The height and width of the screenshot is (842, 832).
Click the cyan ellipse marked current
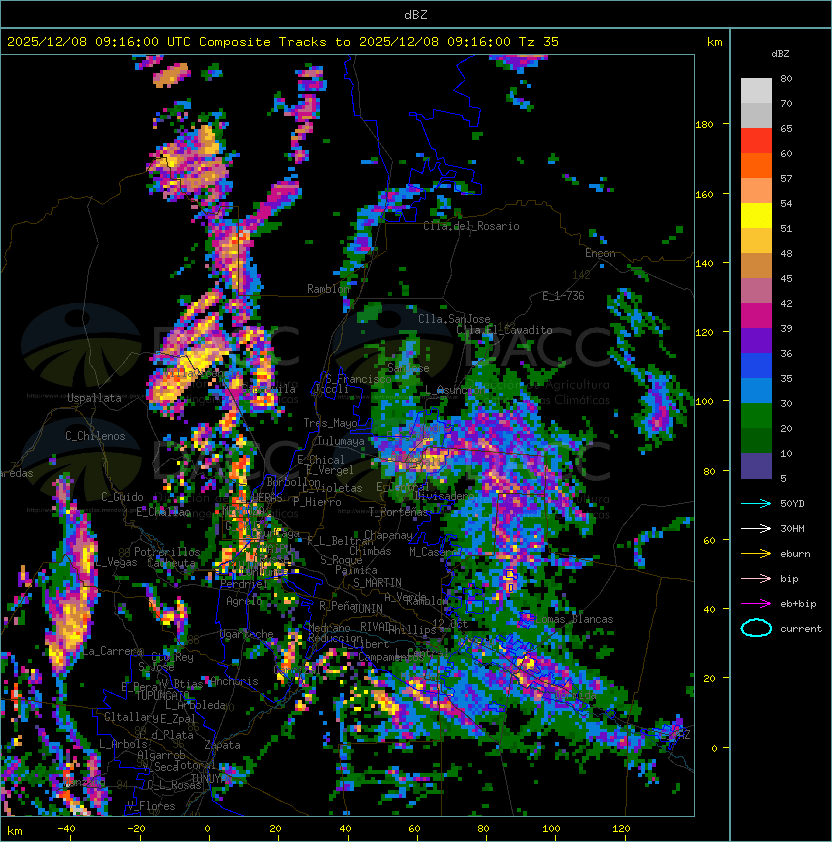[756, 628]
